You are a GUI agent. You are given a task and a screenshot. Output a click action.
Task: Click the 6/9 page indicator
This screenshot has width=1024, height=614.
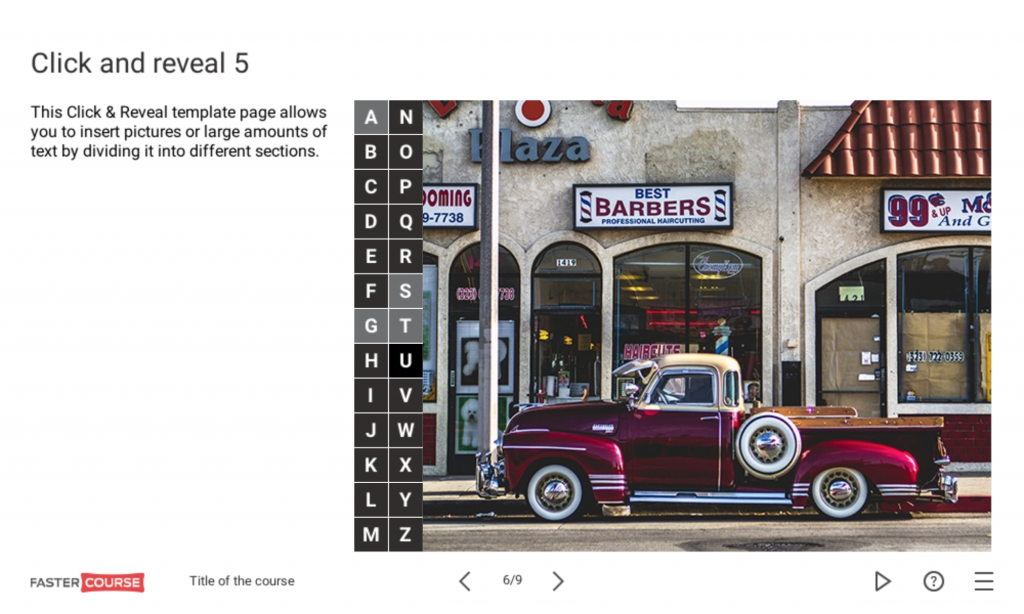click(x=511, y=581)
